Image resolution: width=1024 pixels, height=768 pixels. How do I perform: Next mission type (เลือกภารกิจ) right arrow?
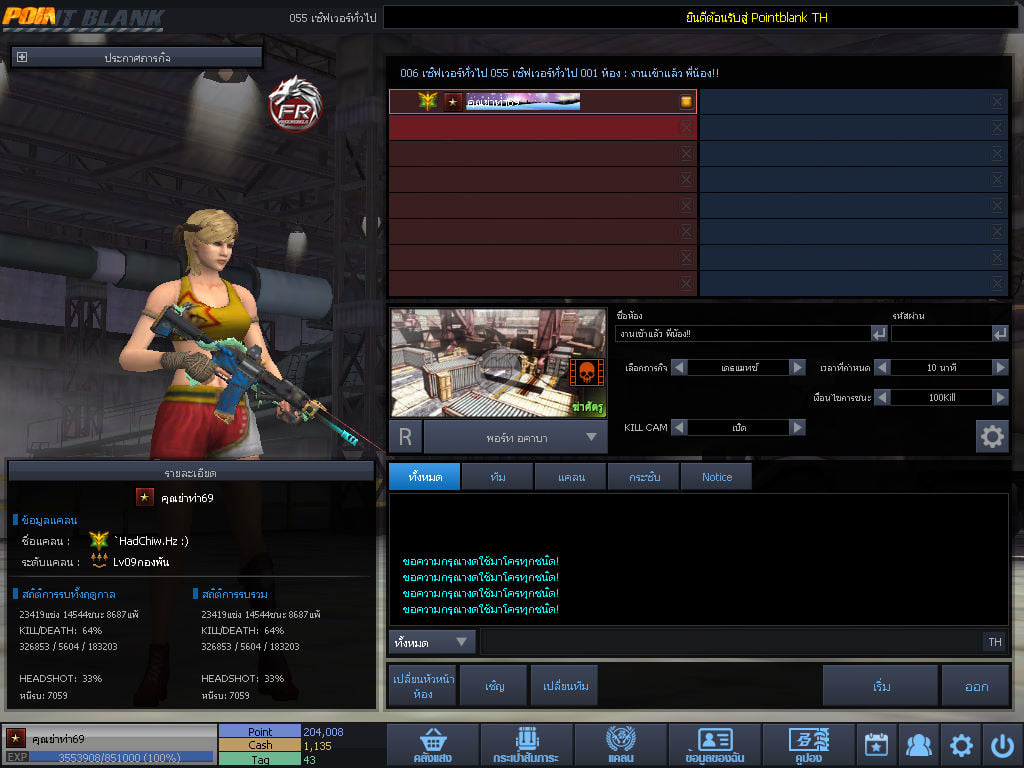click(x=797, y=367)
